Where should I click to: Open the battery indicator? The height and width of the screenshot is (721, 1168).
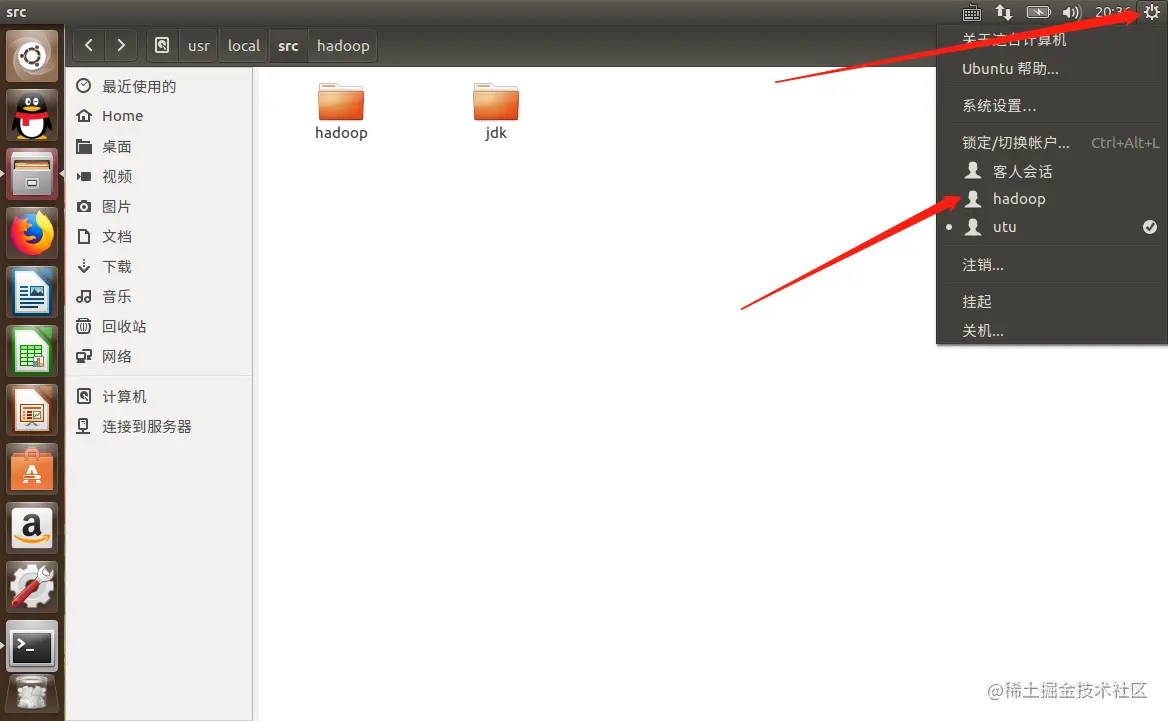click(1038, 12)
